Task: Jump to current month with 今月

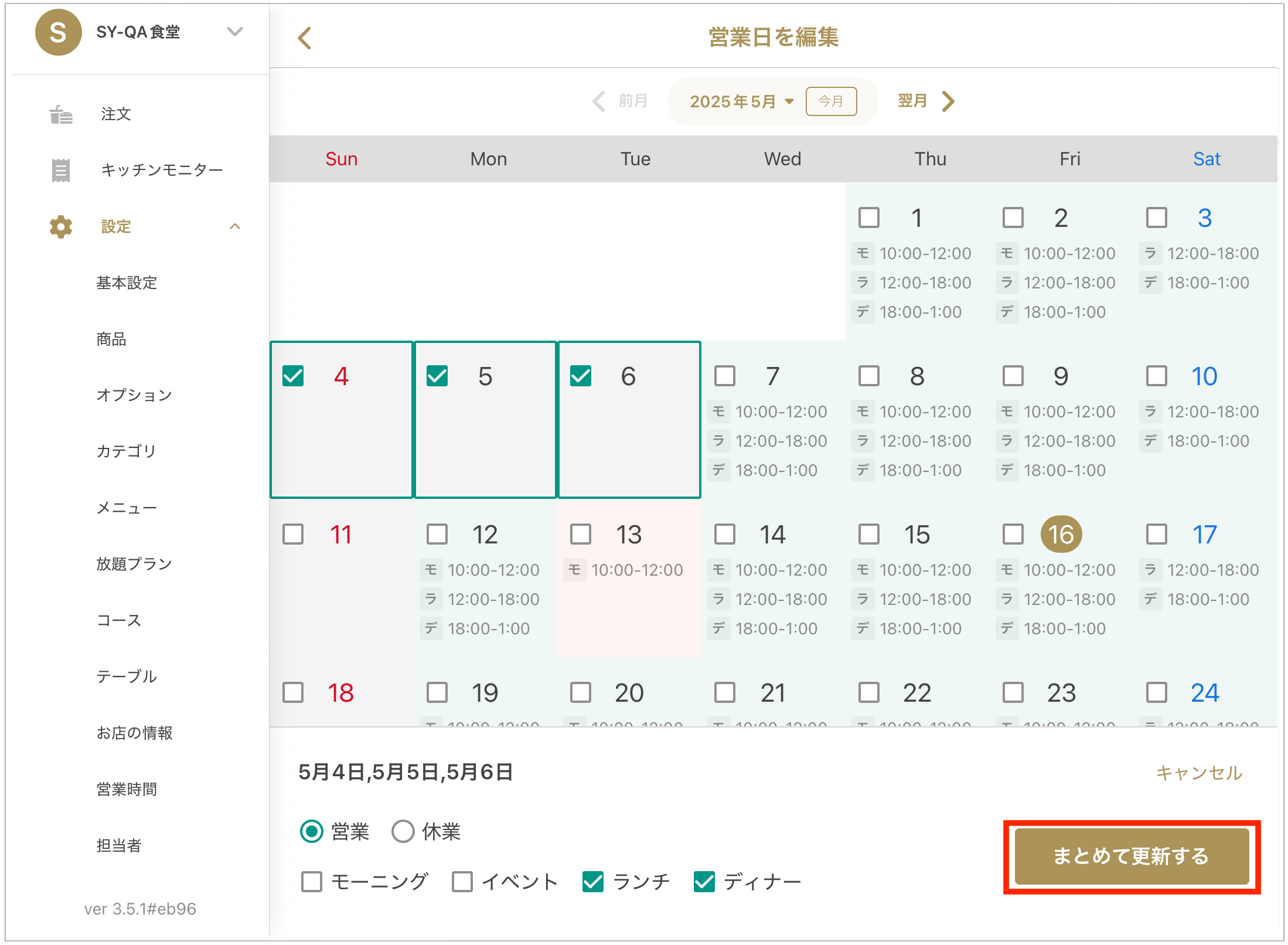Action: pos(831,101)
